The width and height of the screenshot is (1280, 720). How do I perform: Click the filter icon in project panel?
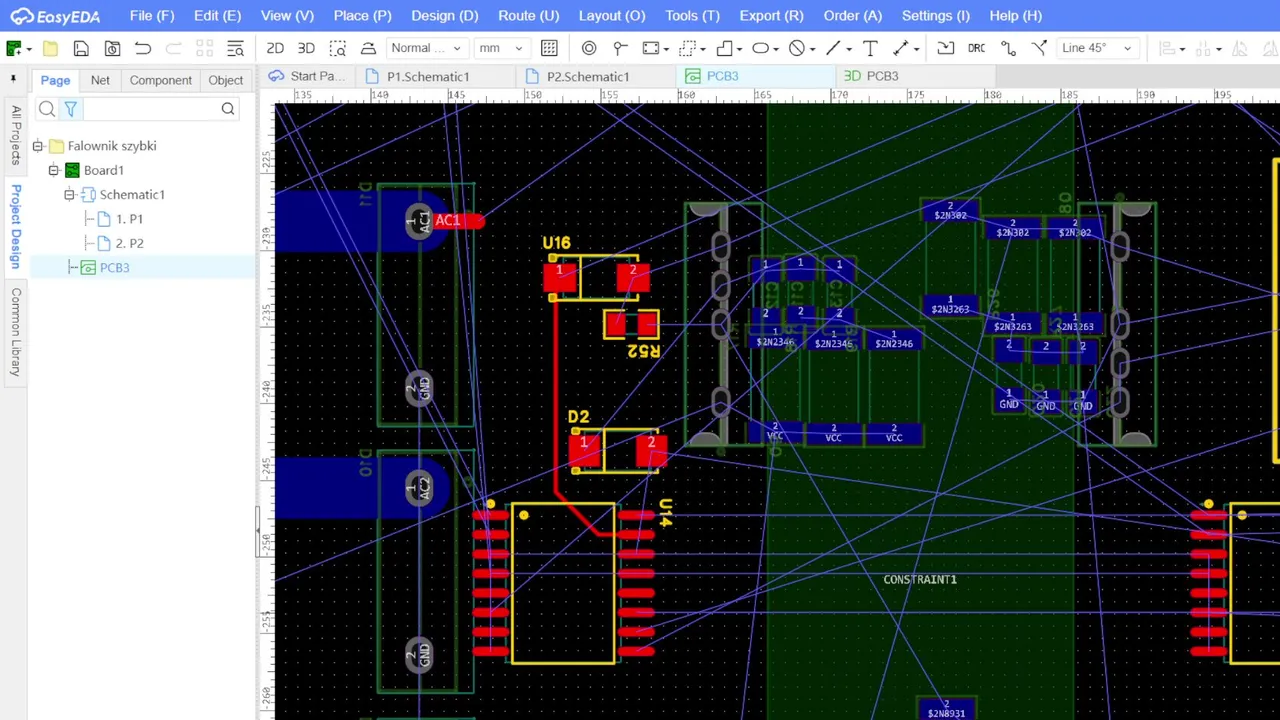point(71,109)
